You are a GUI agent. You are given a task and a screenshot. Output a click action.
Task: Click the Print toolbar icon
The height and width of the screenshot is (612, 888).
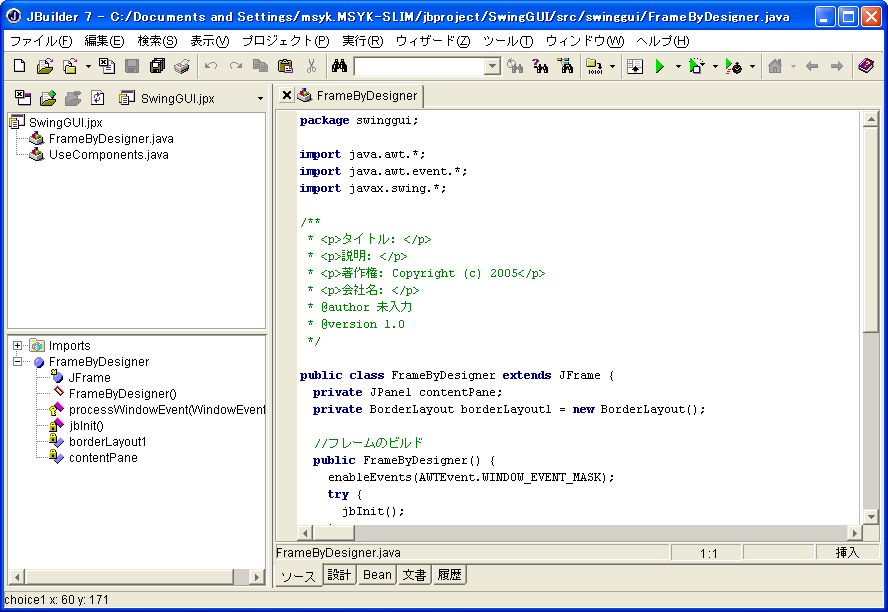click(181, 66)
